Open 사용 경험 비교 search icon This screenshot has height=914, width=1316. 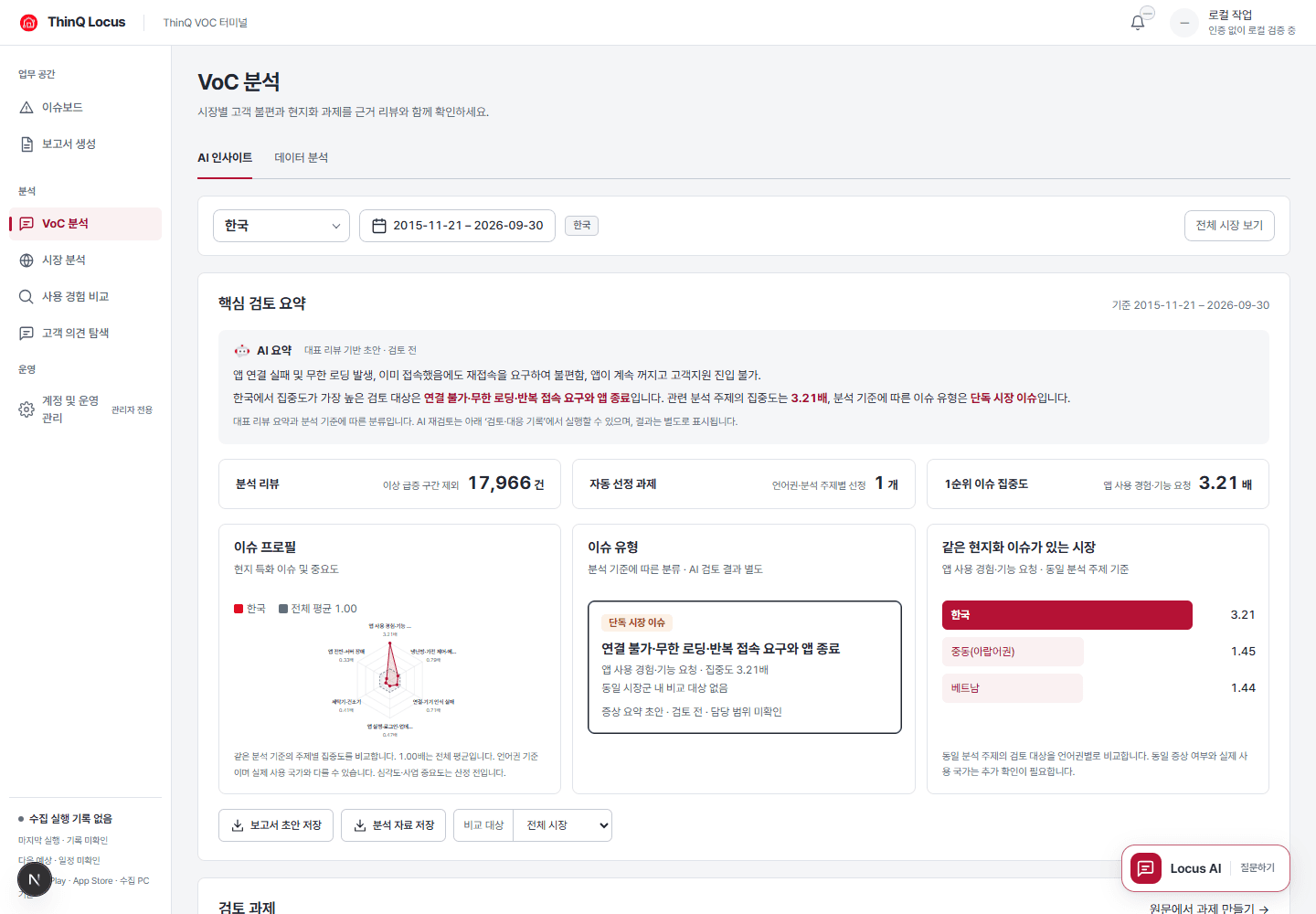pyautogui.click(x=27, y=297)
